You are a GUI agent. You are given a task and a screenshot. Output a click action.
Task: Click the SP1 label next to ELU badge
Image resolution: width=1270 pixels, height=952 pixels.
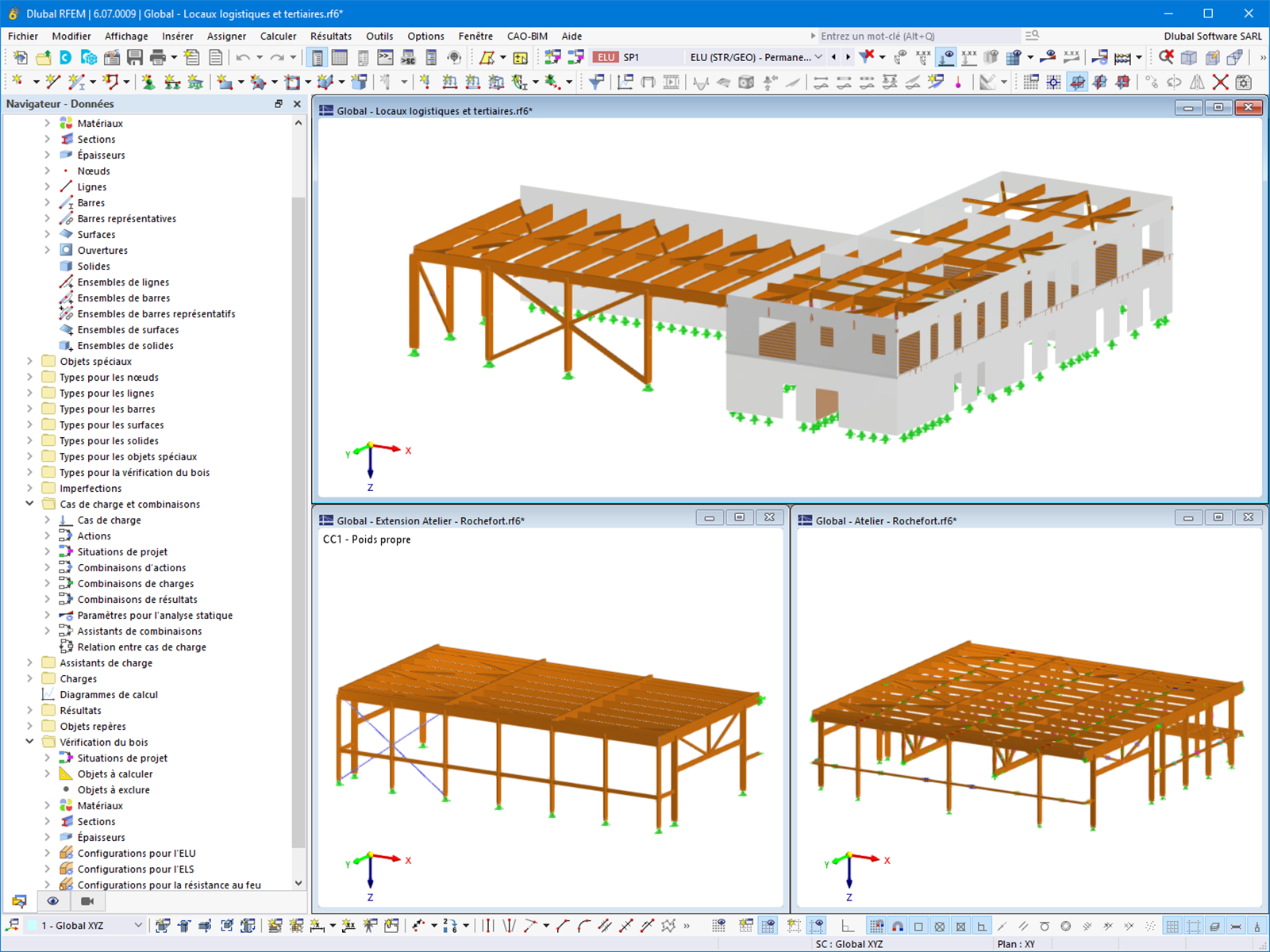point(630,56)
